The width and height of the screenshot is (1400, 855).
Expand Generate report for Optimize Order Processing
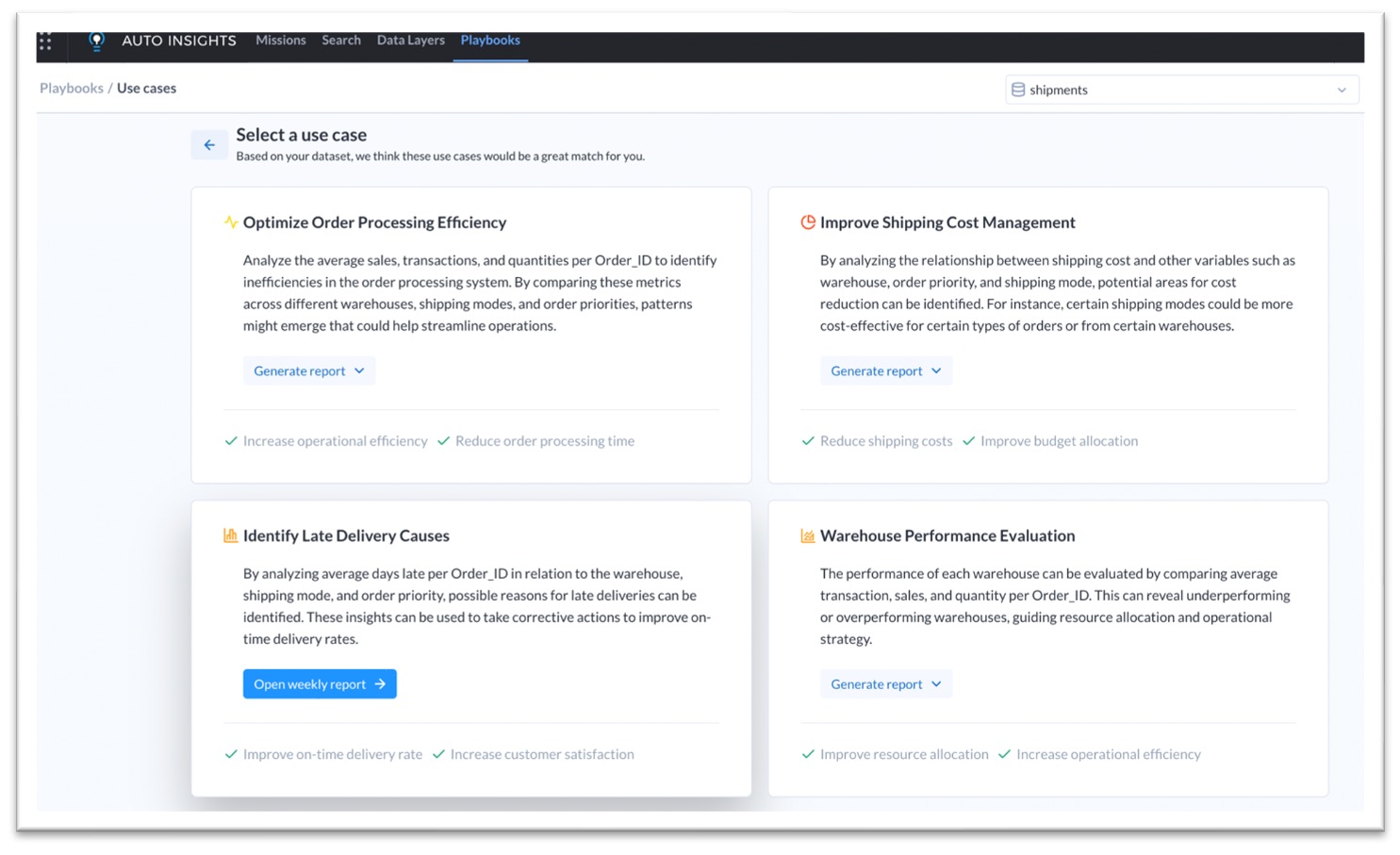(x=309, y=370)
